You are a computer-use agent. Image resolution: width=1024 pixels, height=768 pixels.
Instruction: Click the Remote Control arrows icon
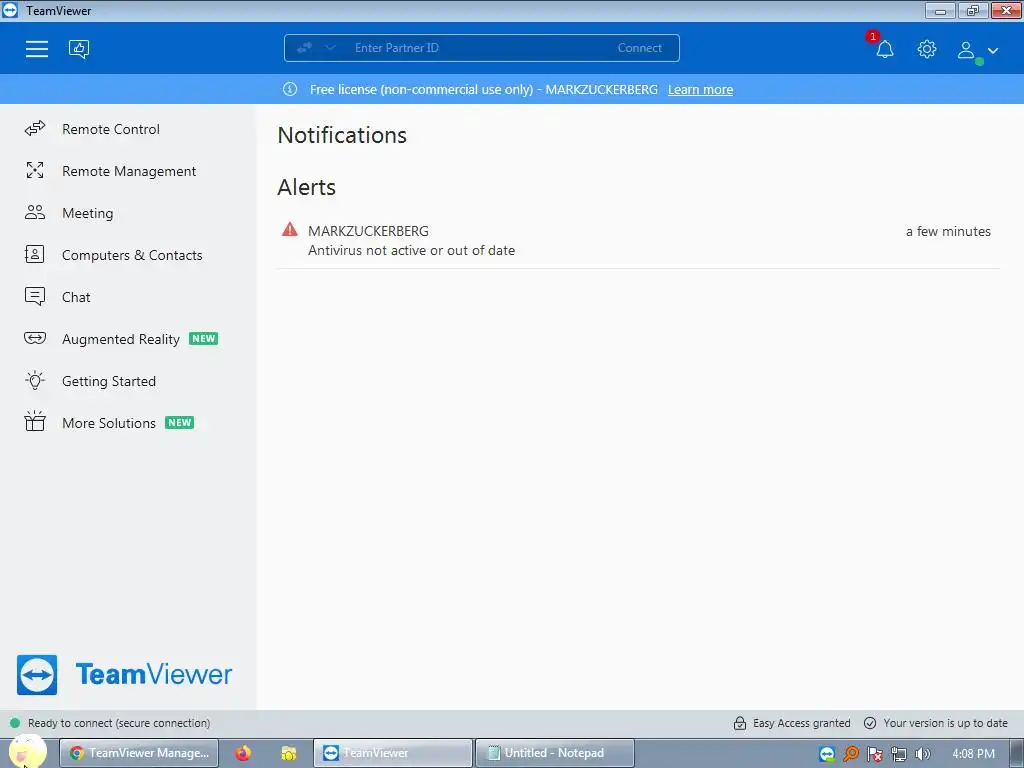click(x=35, y=129)
